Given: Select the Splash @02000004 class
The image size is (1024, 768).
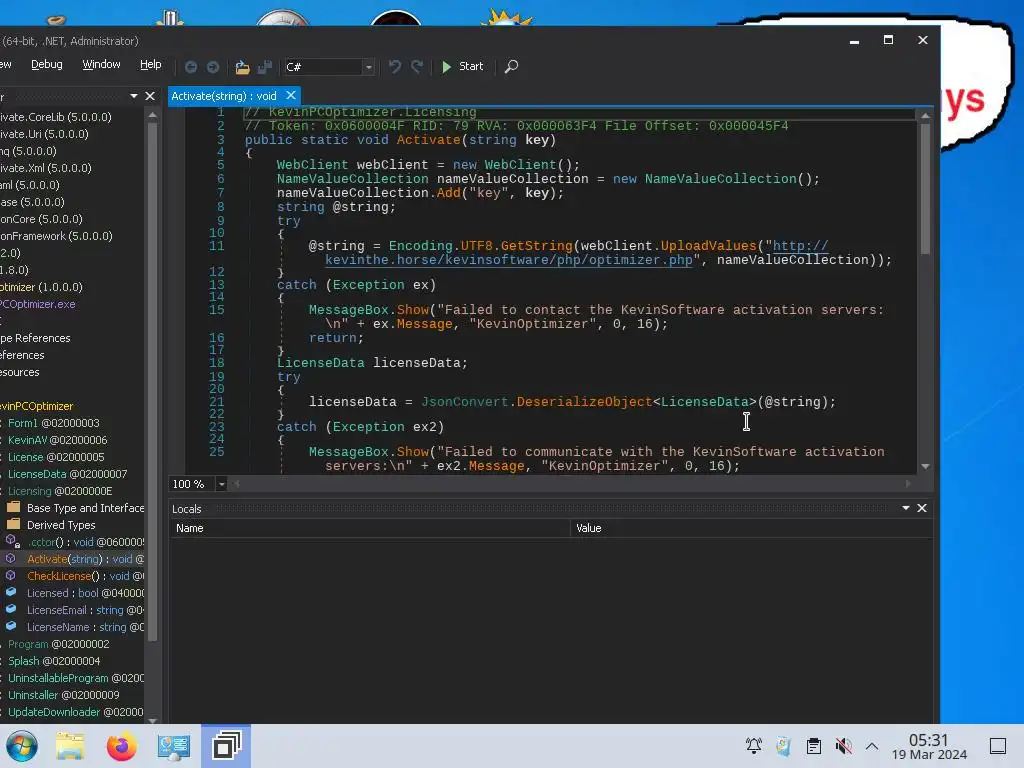Looking at the screenshot, I should (54, 661).
